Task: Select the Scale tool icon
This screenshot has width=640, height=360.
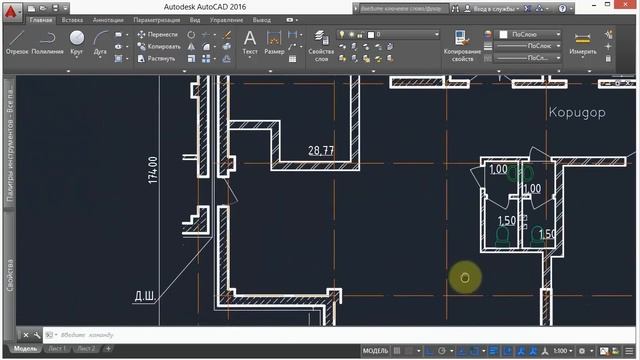Action: click(191, 59)
